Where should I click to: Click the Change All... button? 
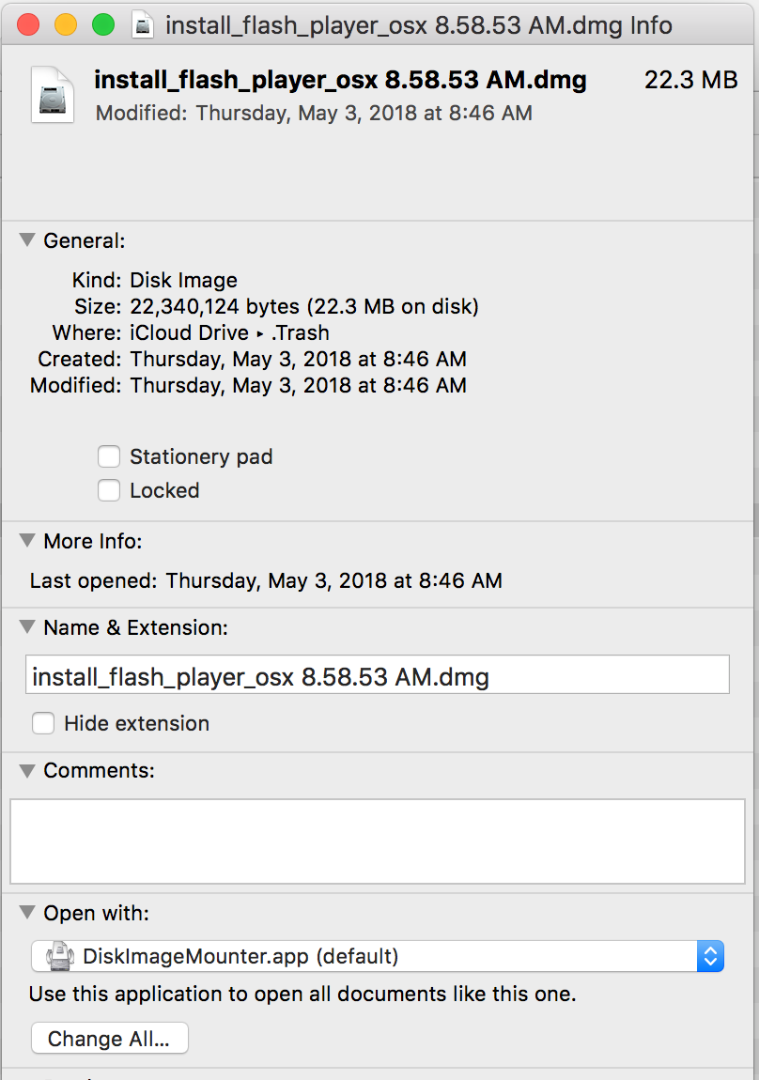coord(110,1038)
